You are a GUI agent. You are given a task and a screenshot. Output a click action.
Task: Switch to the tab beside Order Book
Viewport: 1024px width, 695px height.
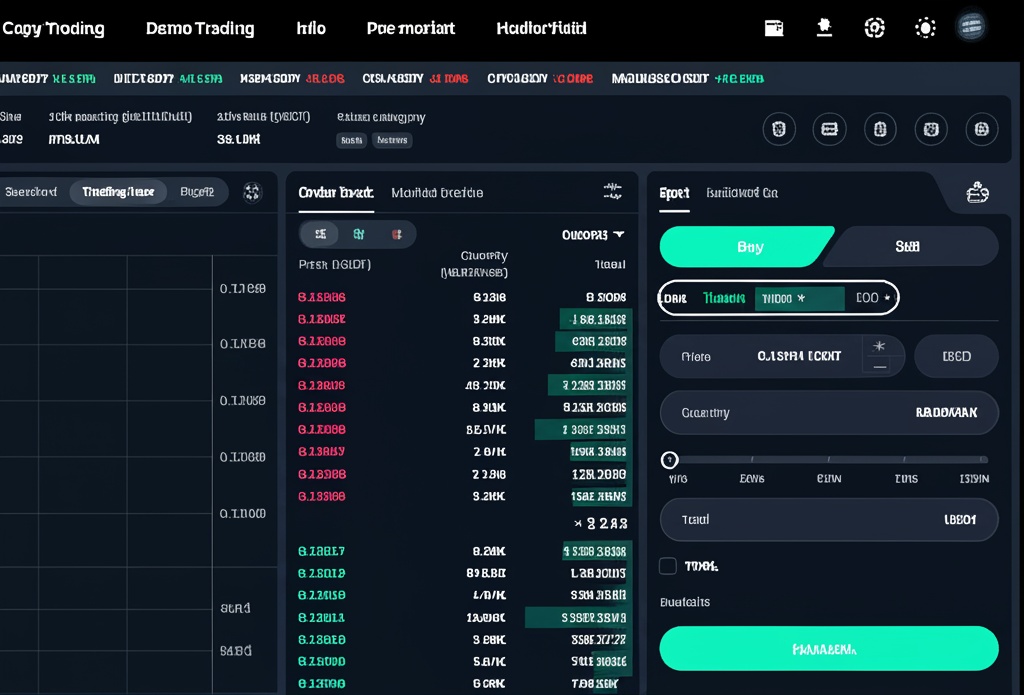click(437, 193)
